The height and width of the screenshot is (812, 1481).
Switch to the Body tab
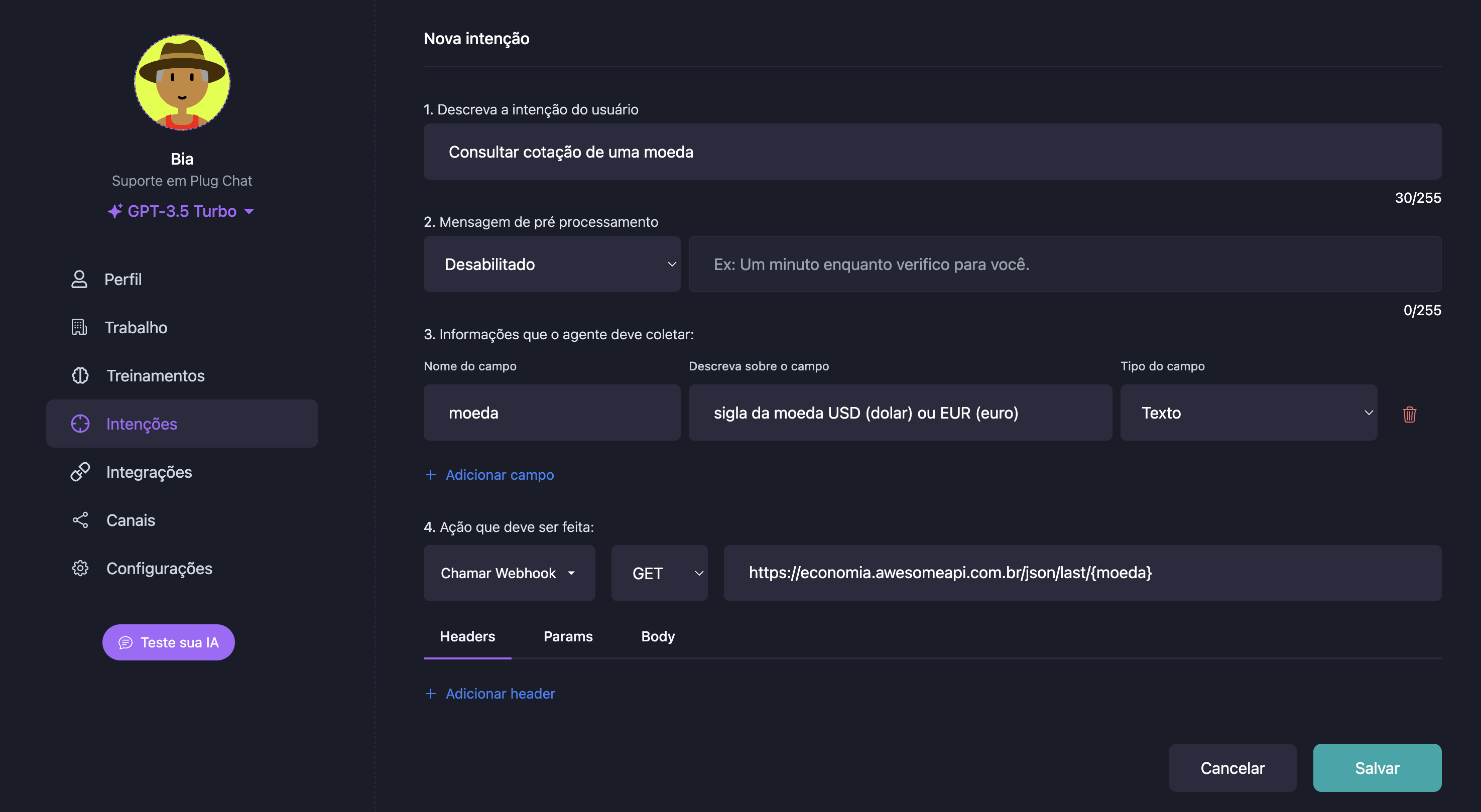click(657, 636)
